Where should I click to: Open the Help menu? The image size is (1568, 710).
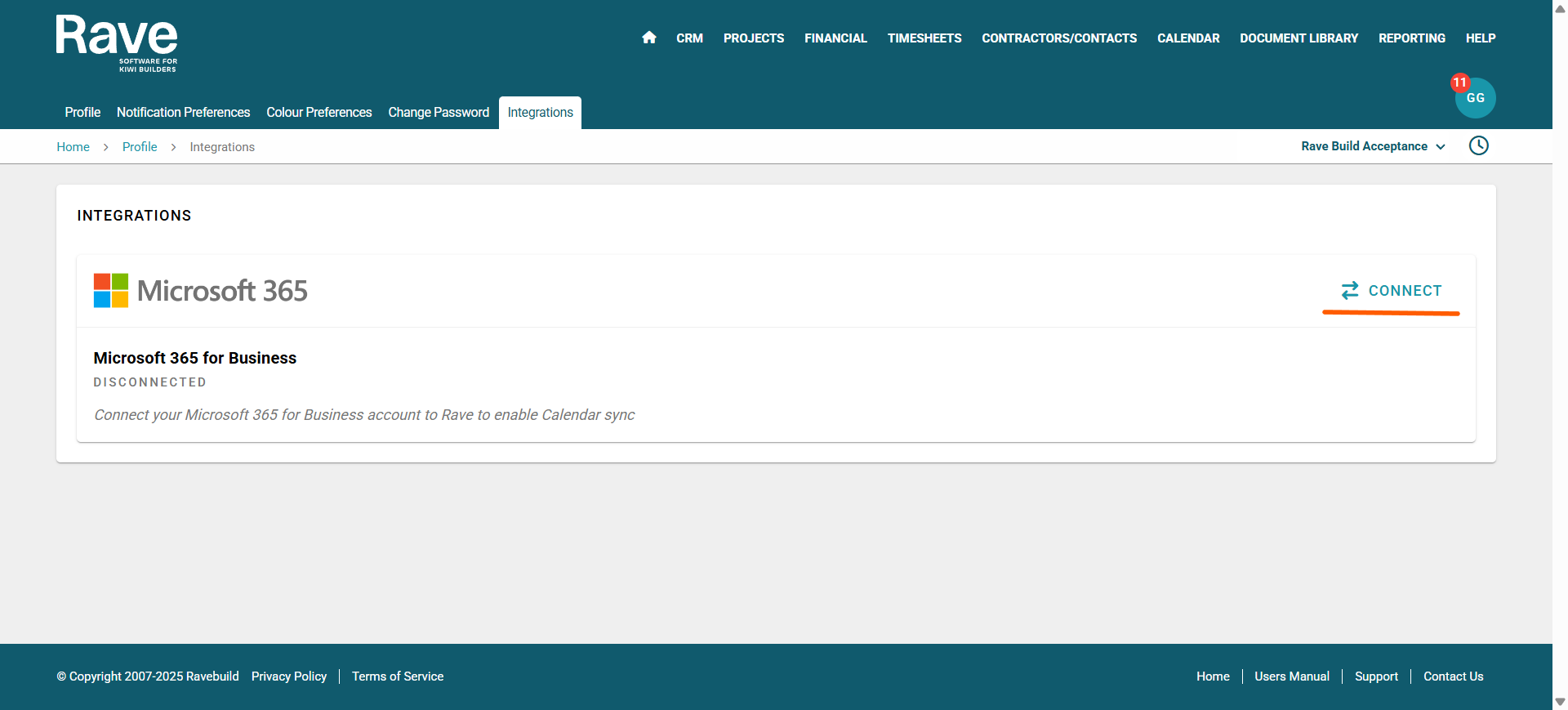[x=1481, y=38]
